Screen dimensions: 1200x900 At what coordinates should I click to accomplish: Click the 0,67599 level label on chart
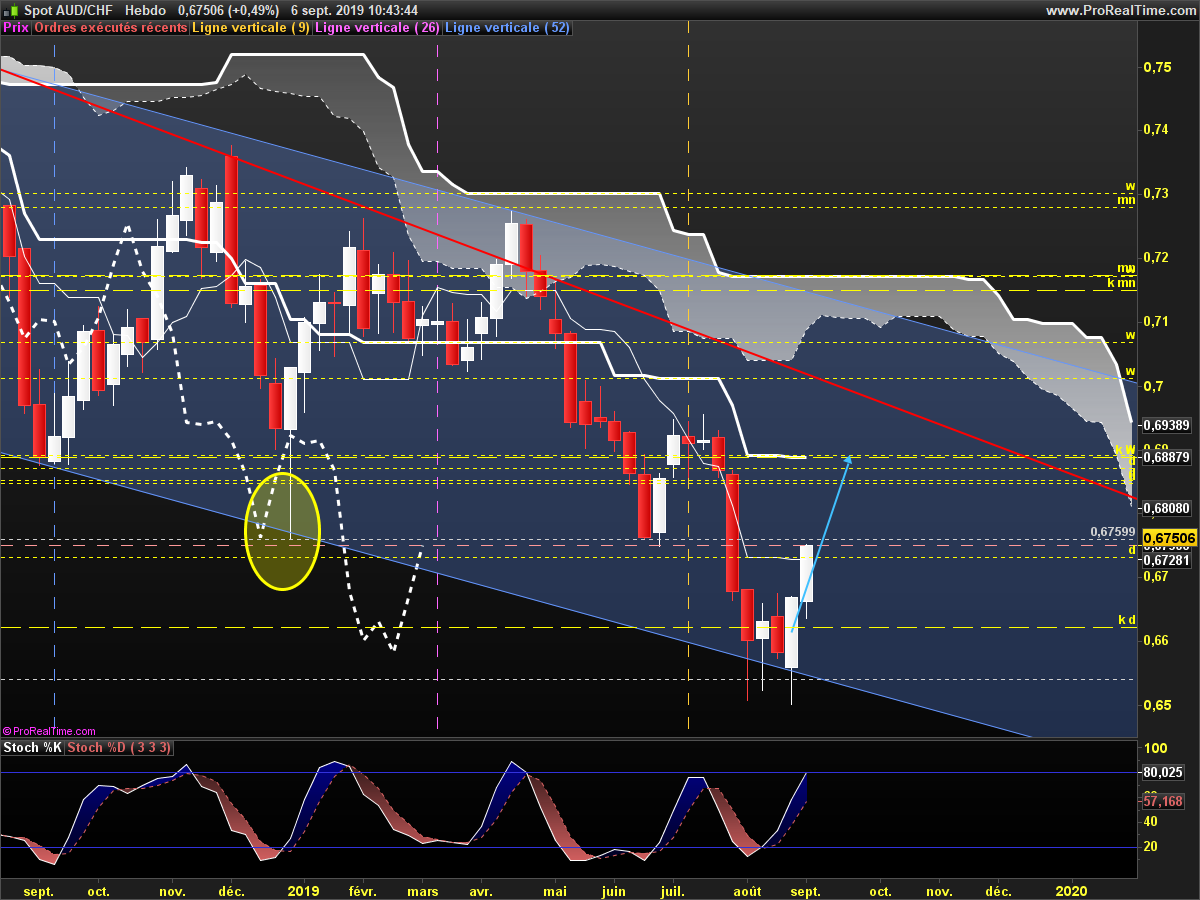click(x=1112, y=531)
